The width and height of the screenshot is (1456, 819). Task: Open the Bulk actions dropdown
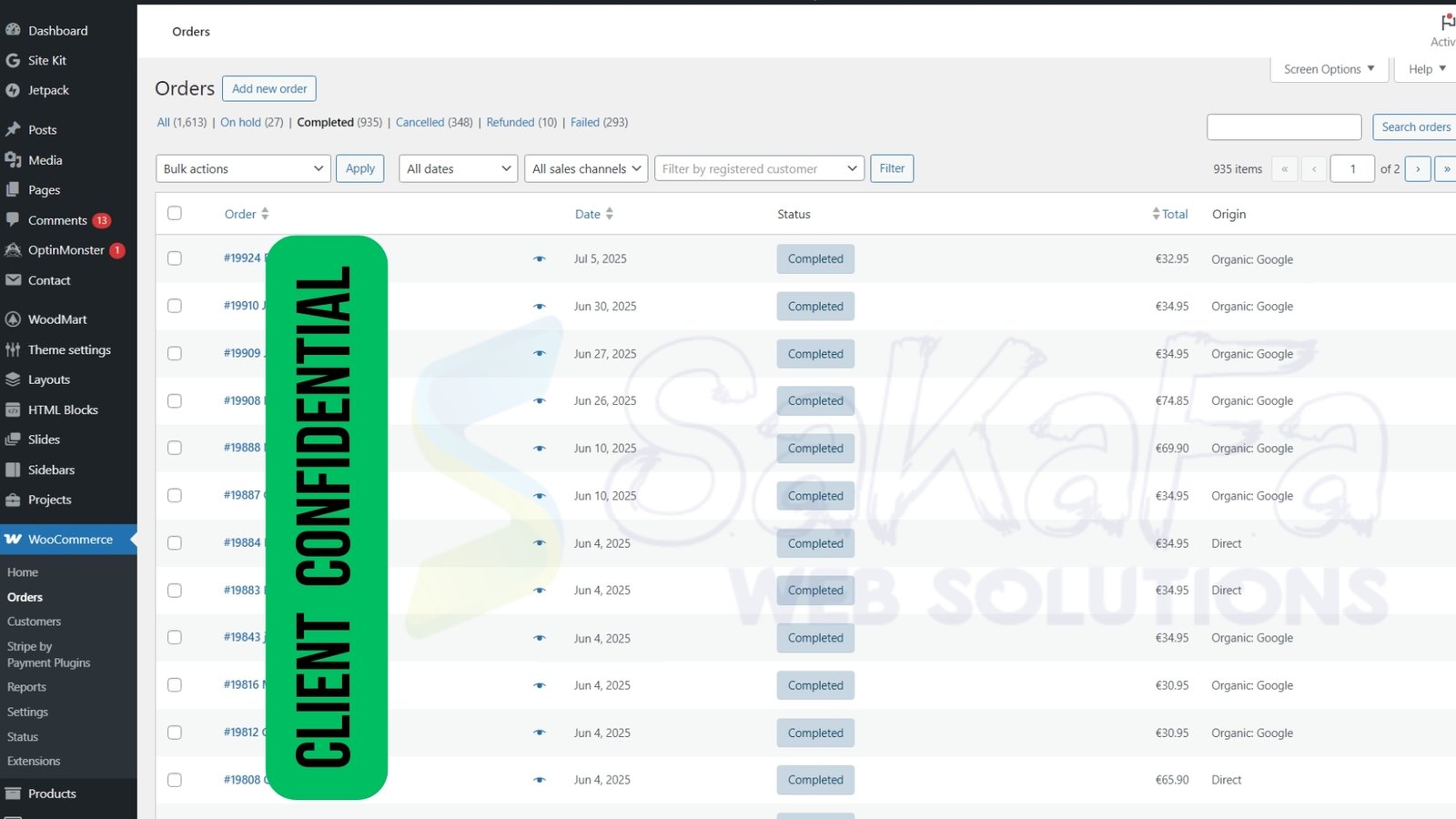coord(243,169)
